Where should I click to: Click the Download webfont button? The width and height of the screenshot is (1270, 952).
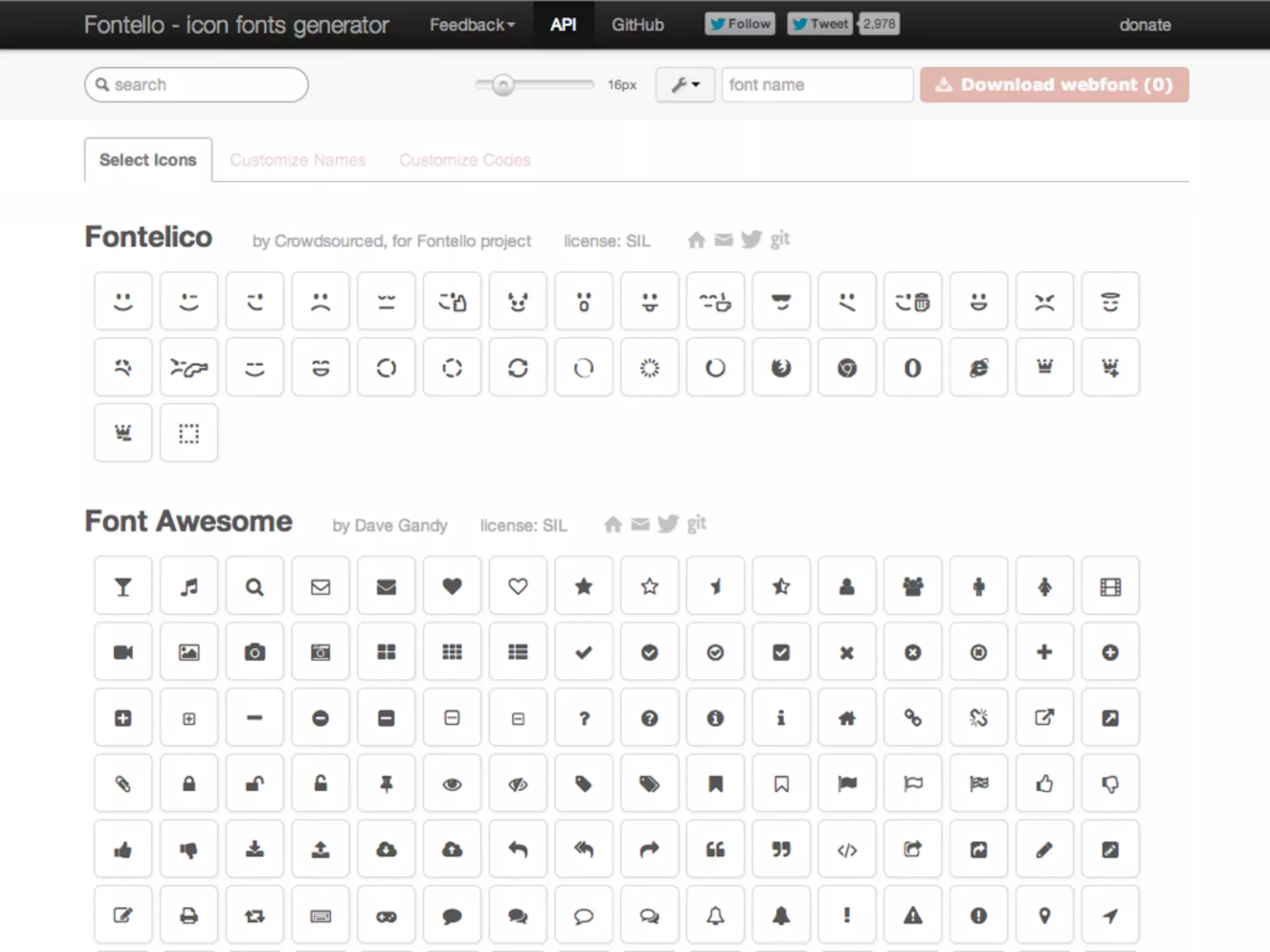(x=1054, y=84)
